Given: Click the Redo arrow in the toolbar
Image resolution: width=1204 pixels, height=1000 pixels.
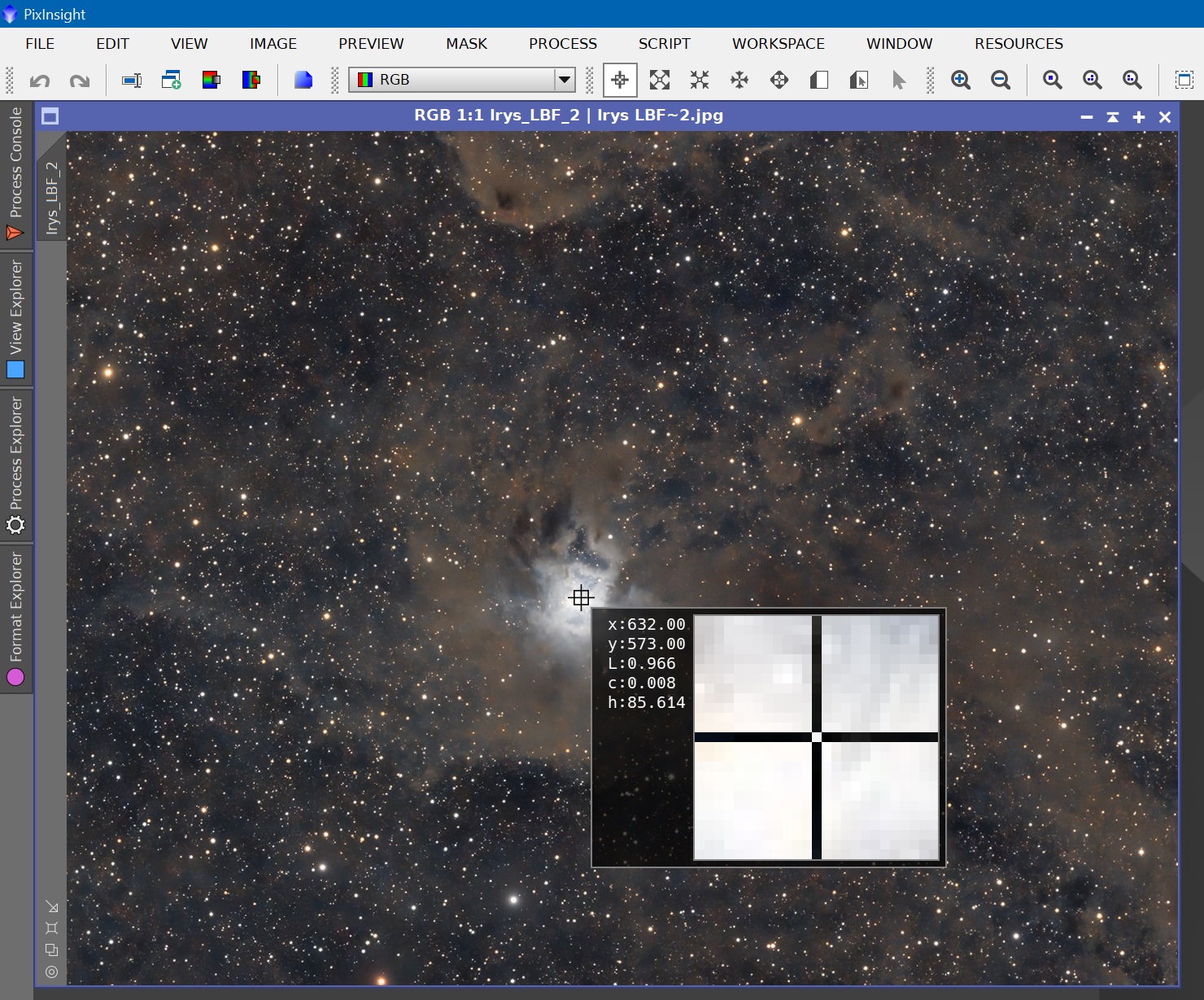Looking at the screenshot, I should (x=79, y=80).
